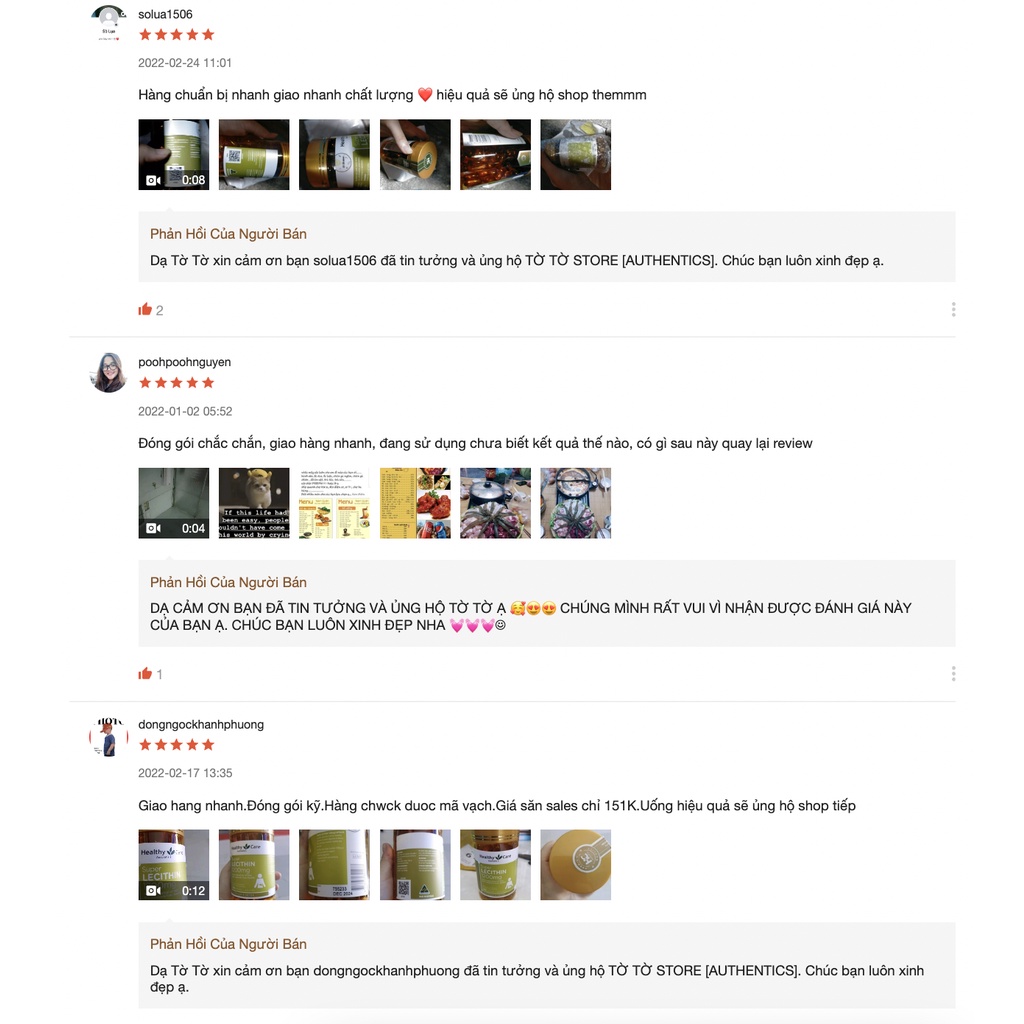Open more options for solua1506's review
This screenshot has width=1024, height=1024.
[953, 310]
